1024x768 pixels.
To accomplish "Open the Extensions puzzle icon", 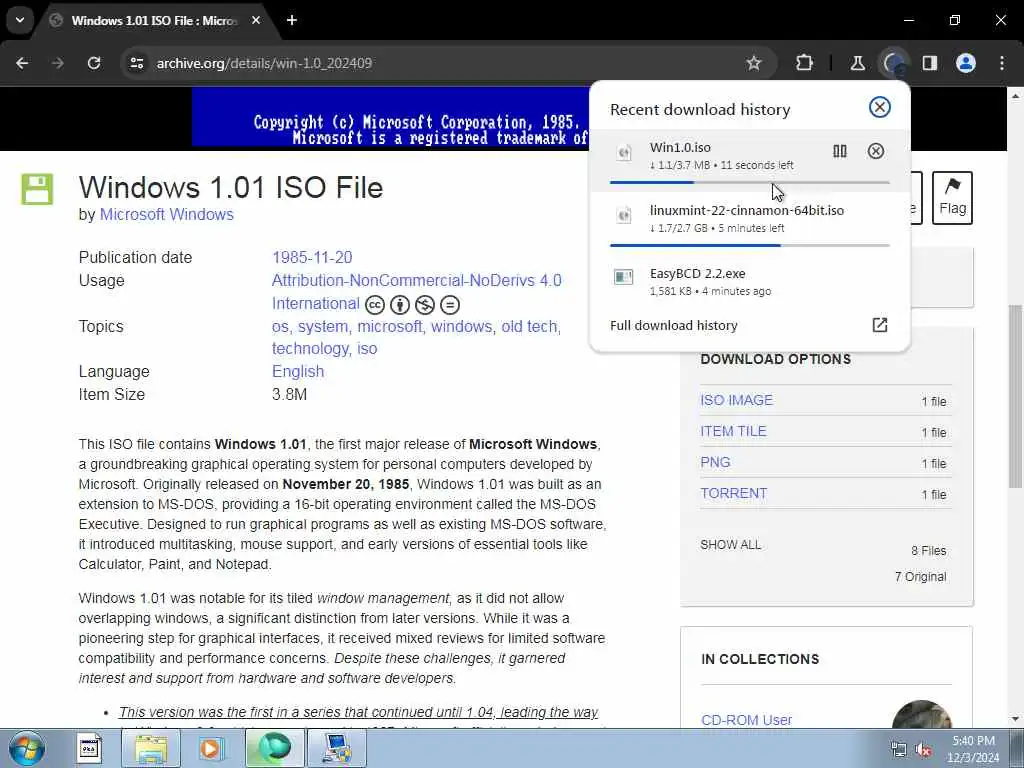I will click(805, 63).
